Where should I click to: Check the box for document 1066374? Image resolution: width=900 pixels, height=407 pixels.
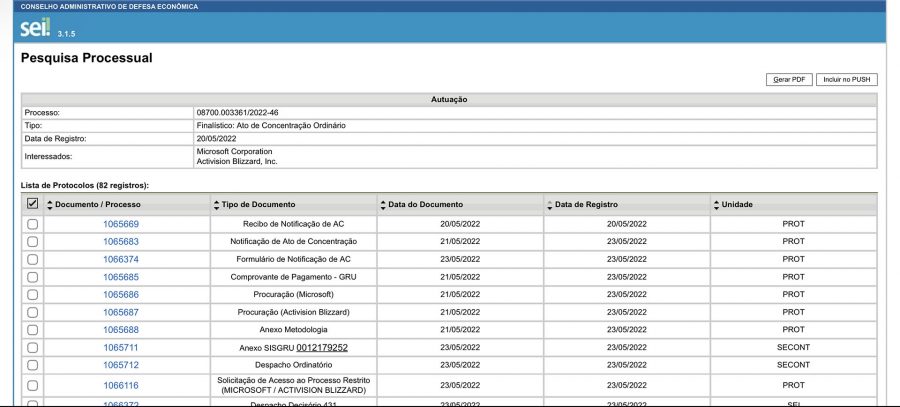(33, 259)
